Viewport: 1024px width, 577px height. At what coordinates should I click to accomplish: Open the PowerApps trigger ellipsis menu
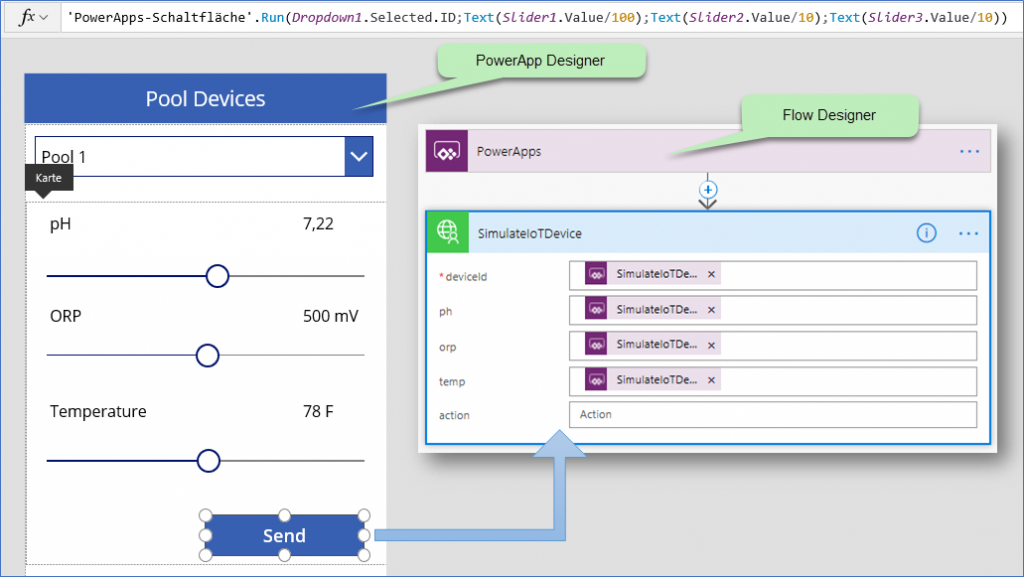pyautogui.click(x=969, y=151)
